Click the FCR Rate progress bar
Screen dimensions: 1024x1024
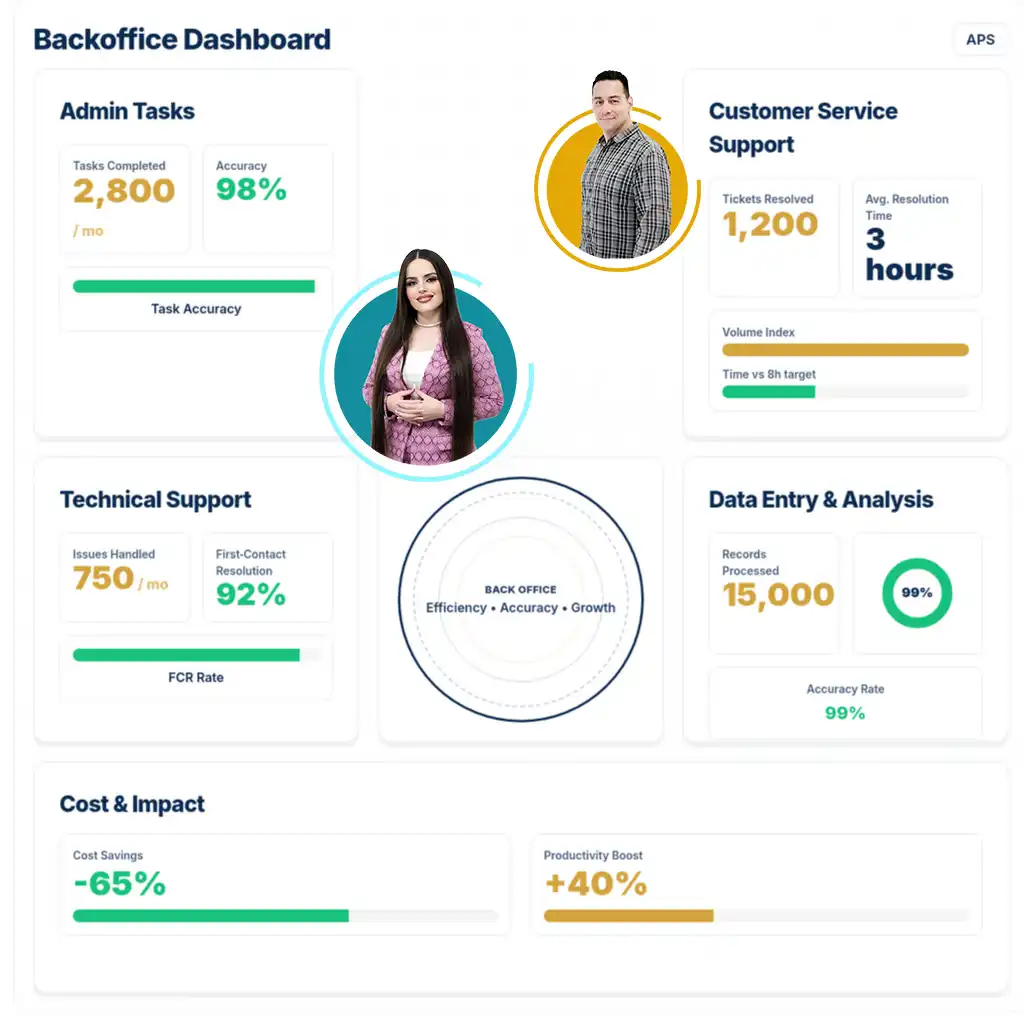click(x=197, y=655)
